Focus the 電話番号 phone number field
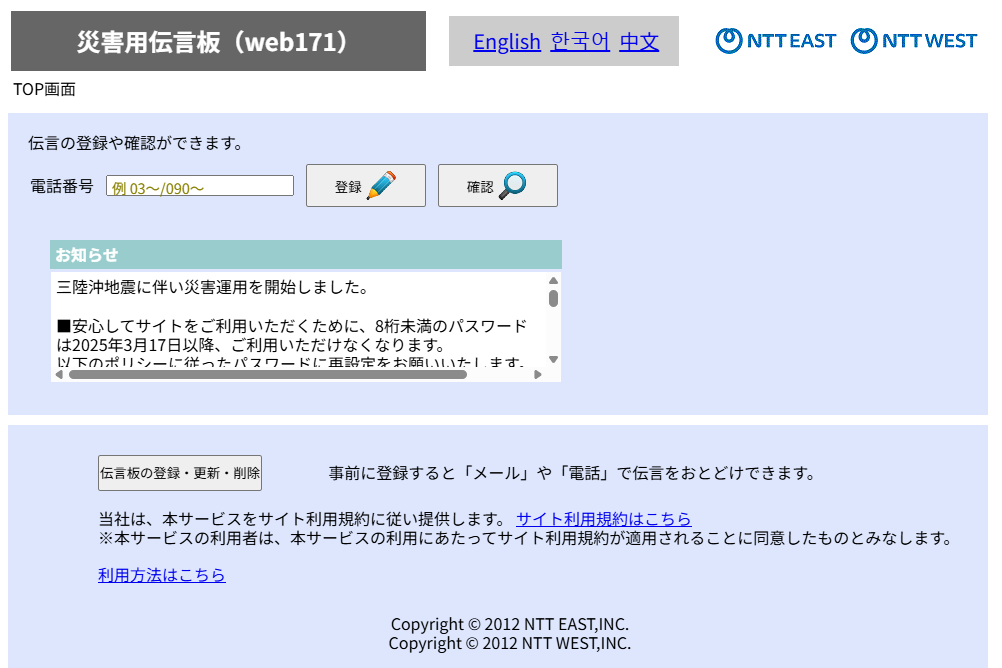1002x668 pixels. pos(200,186)
